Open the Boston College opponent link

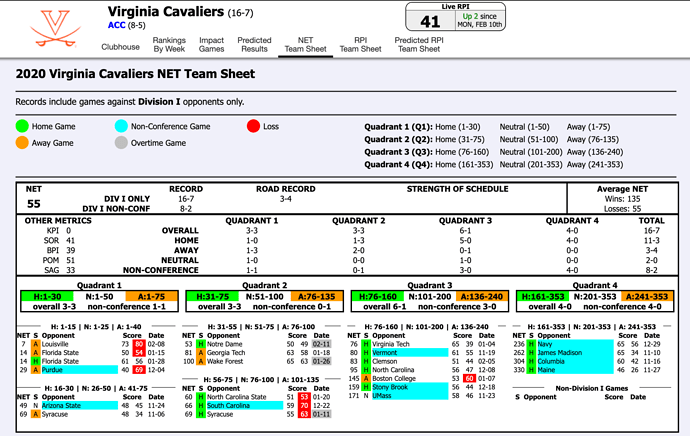pyautogui.click(x=394, y=378)
